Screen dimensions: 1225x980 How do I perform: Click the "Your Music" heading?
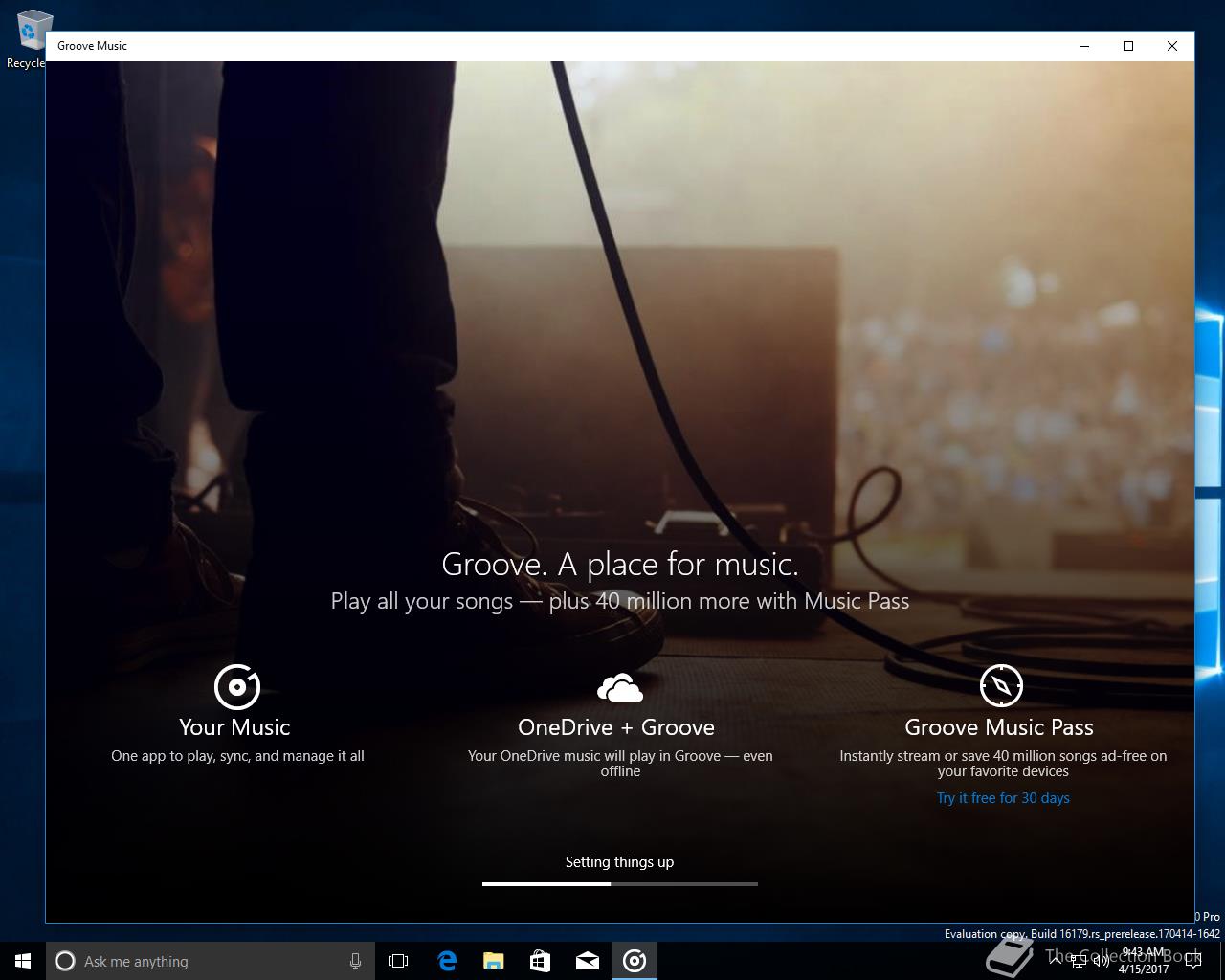234,727
